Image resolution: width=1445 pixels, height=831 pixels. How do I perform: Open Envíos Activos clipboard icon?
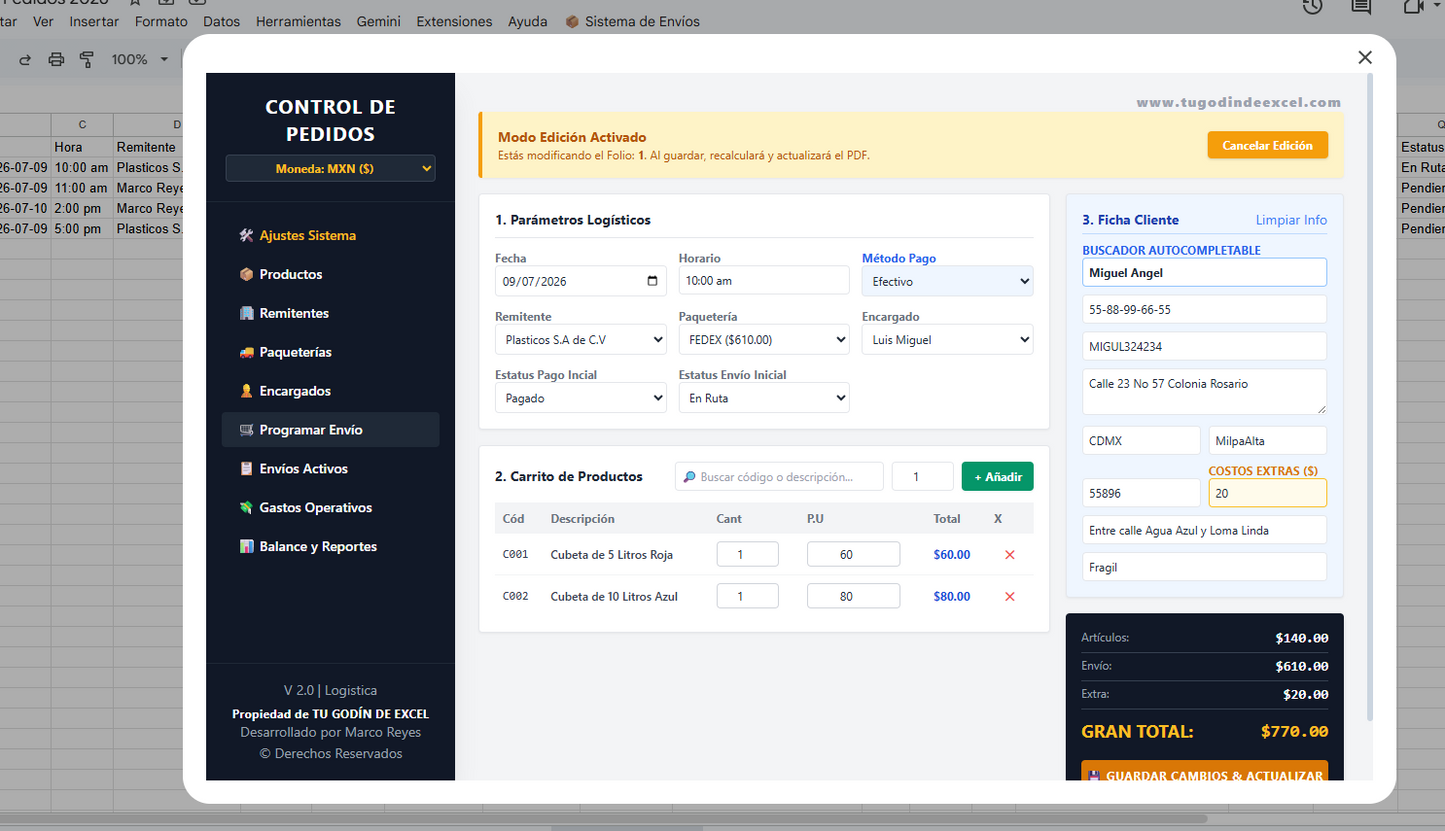(x=246, y=469)
